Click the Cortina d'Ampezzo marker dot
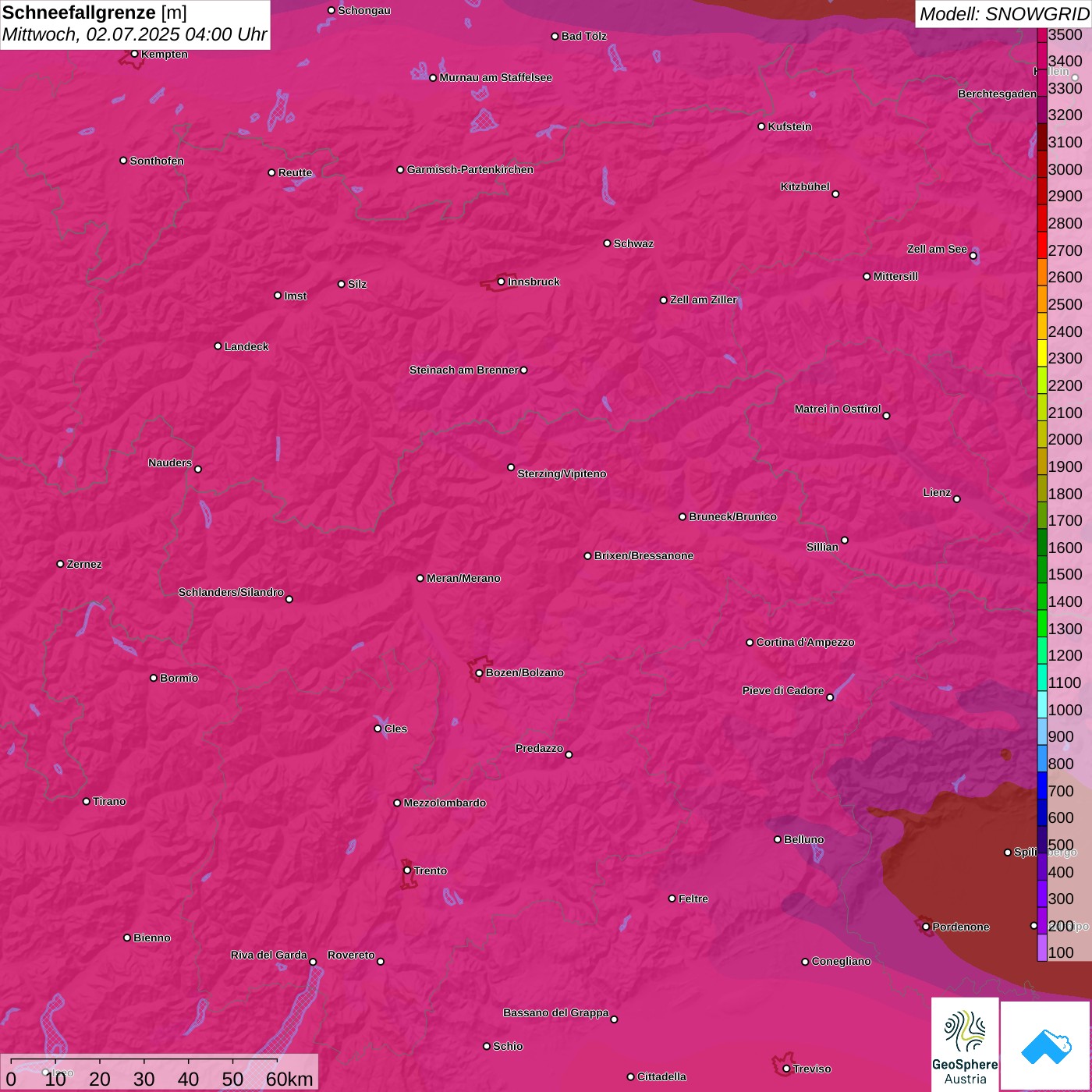The height and width of the screenshot is (1092, 1092). click(x=750, y=643)
